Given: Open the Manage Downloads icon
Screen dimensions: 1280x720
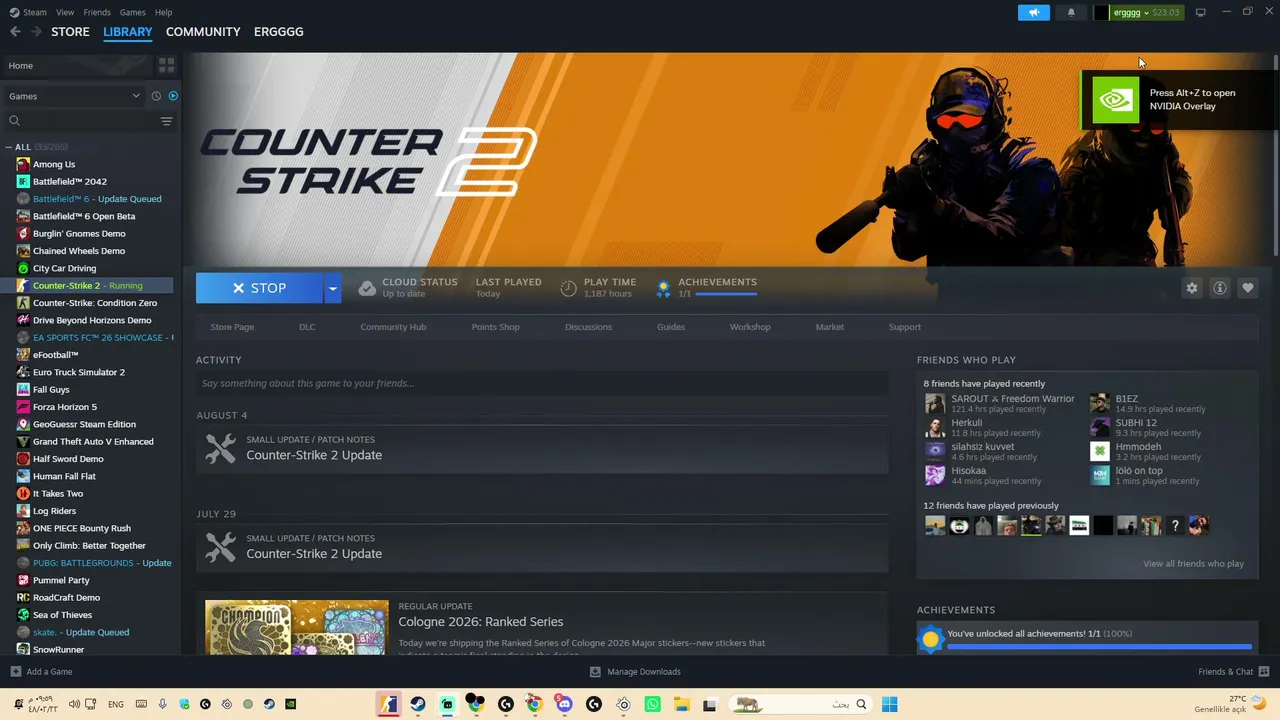Looking at the screenshot, I should 595,672.
